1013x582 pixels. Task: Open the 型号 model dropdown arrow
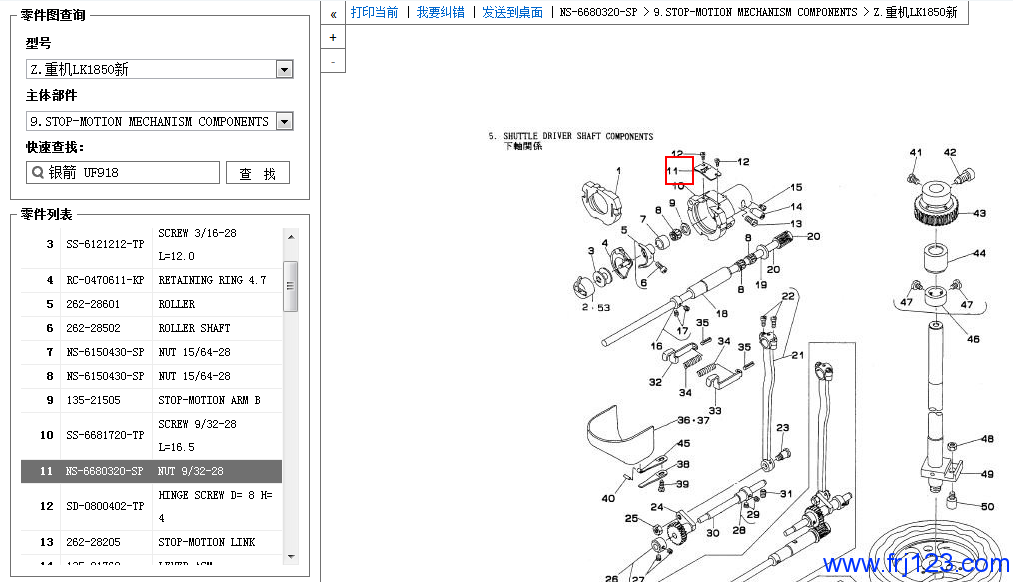[x=284, y=70]
